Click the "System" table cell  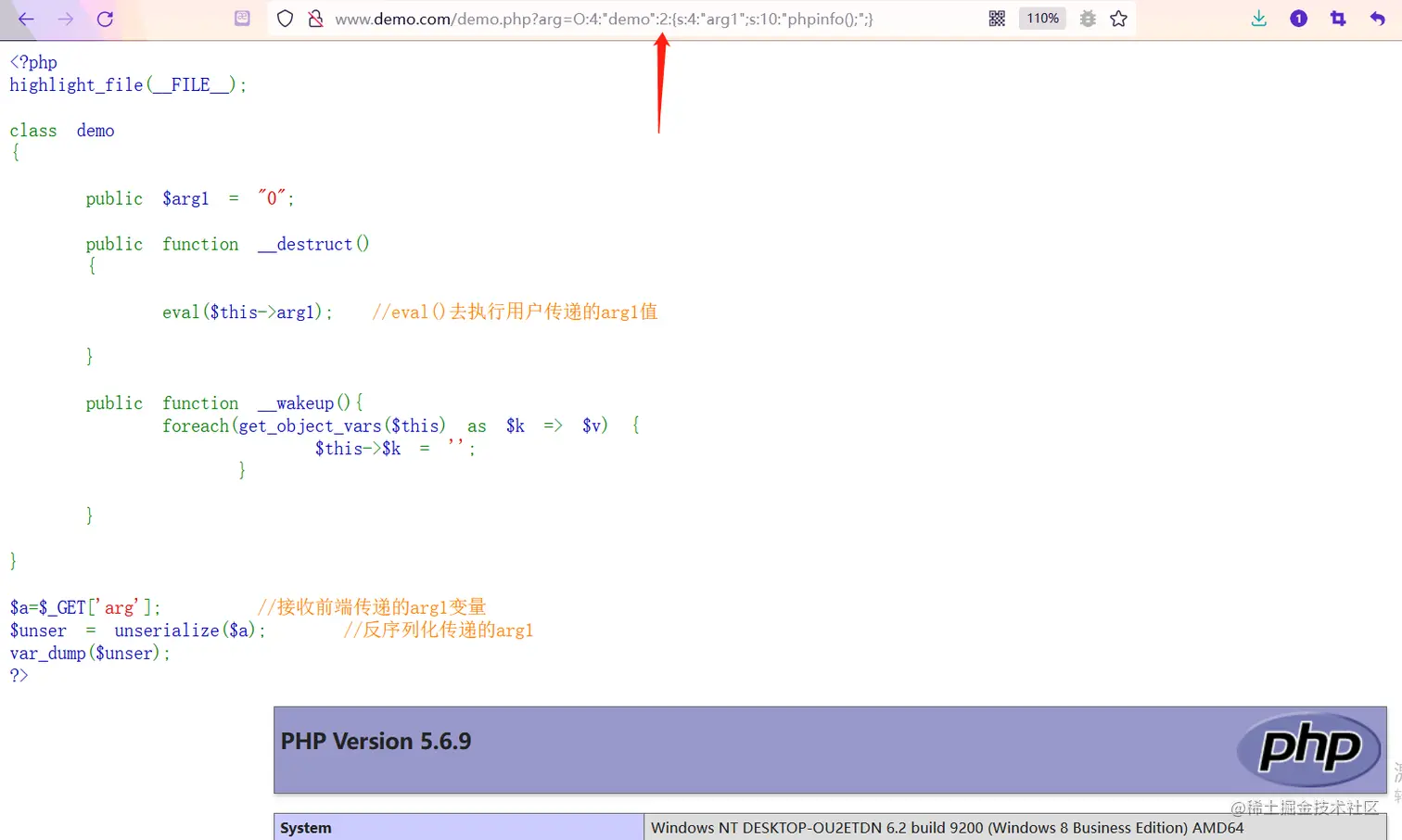[x=459, y=827]
